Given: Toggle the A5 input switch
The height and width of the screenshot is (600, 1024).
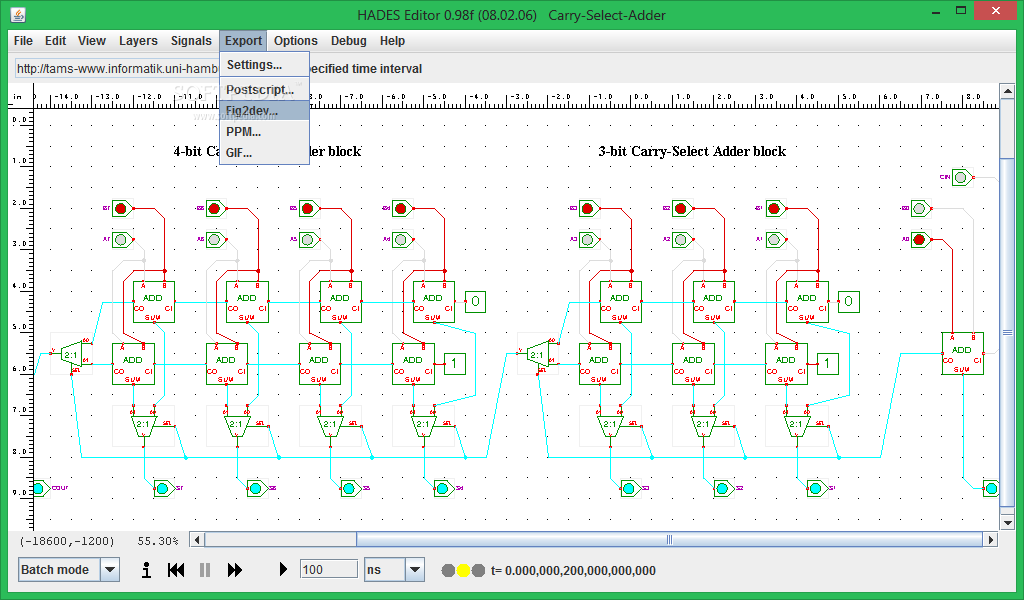Looking at the screenshot, I should point(309,240).
